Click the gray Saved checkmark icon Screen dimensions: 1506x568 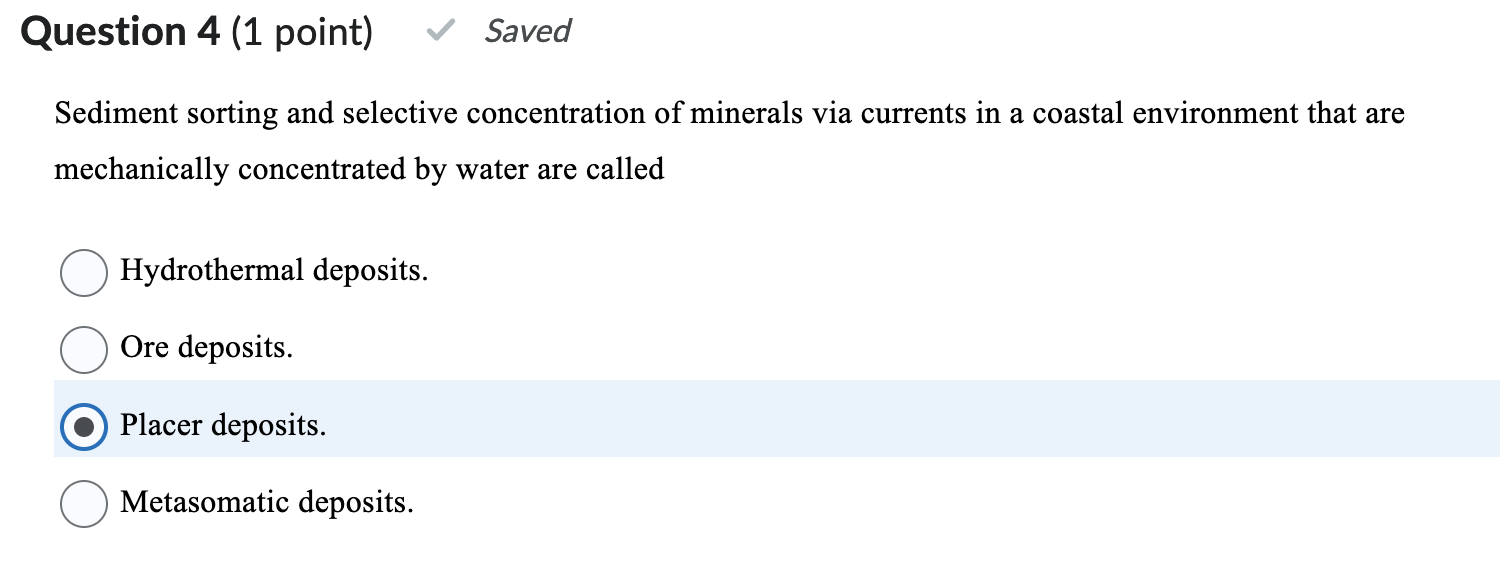tap(435, 32)
